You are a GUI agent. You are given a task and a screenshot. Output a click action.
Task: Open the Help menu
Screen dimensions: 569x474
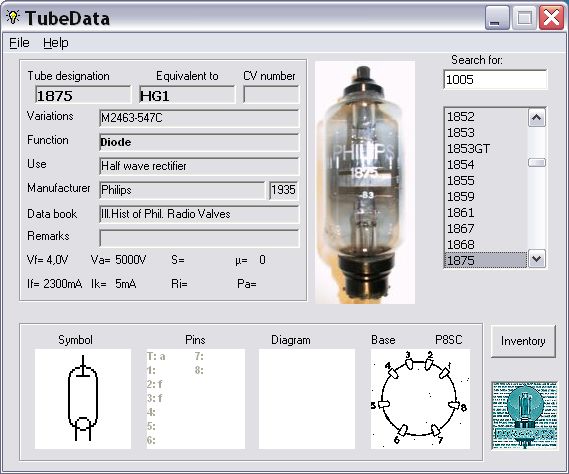tap(56, 43)
